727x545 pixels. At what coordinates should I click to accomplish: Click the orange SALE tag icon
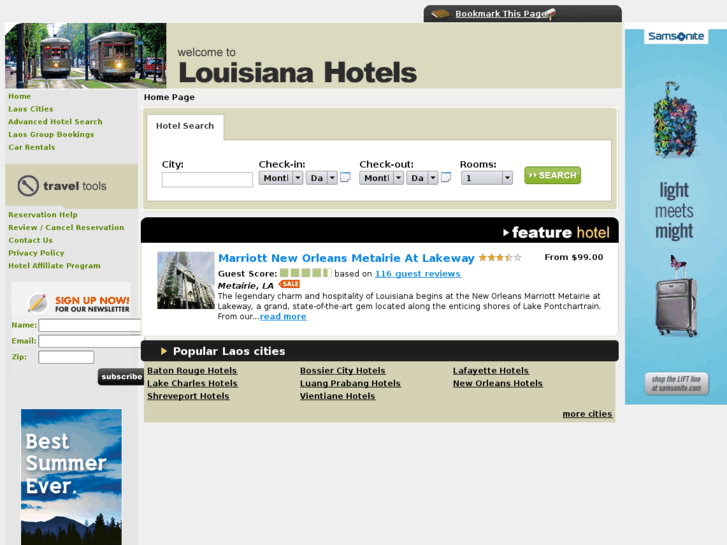289,284
